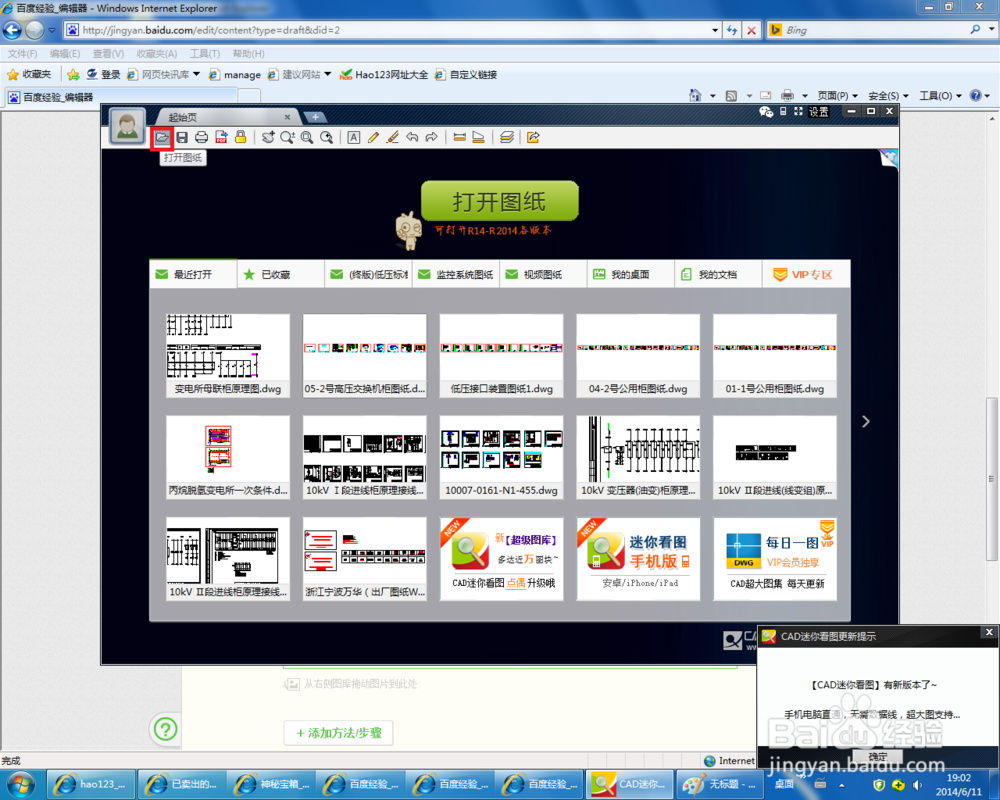
Task: Open thumbnail 低压接口装置图纸1.dwg
Action: tap(501, 355)
